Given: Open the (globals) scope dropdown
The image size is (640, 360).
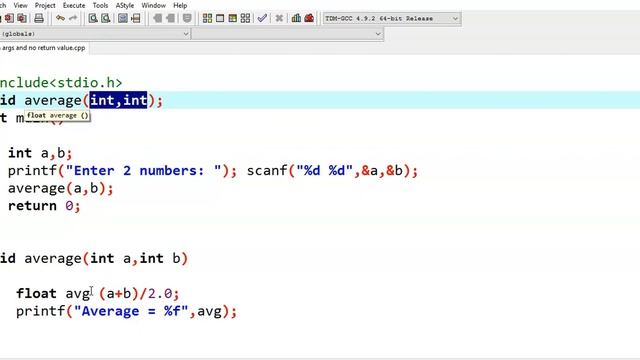Looking at the screenshot, I should pyautogui.click(x=95, y=34).
